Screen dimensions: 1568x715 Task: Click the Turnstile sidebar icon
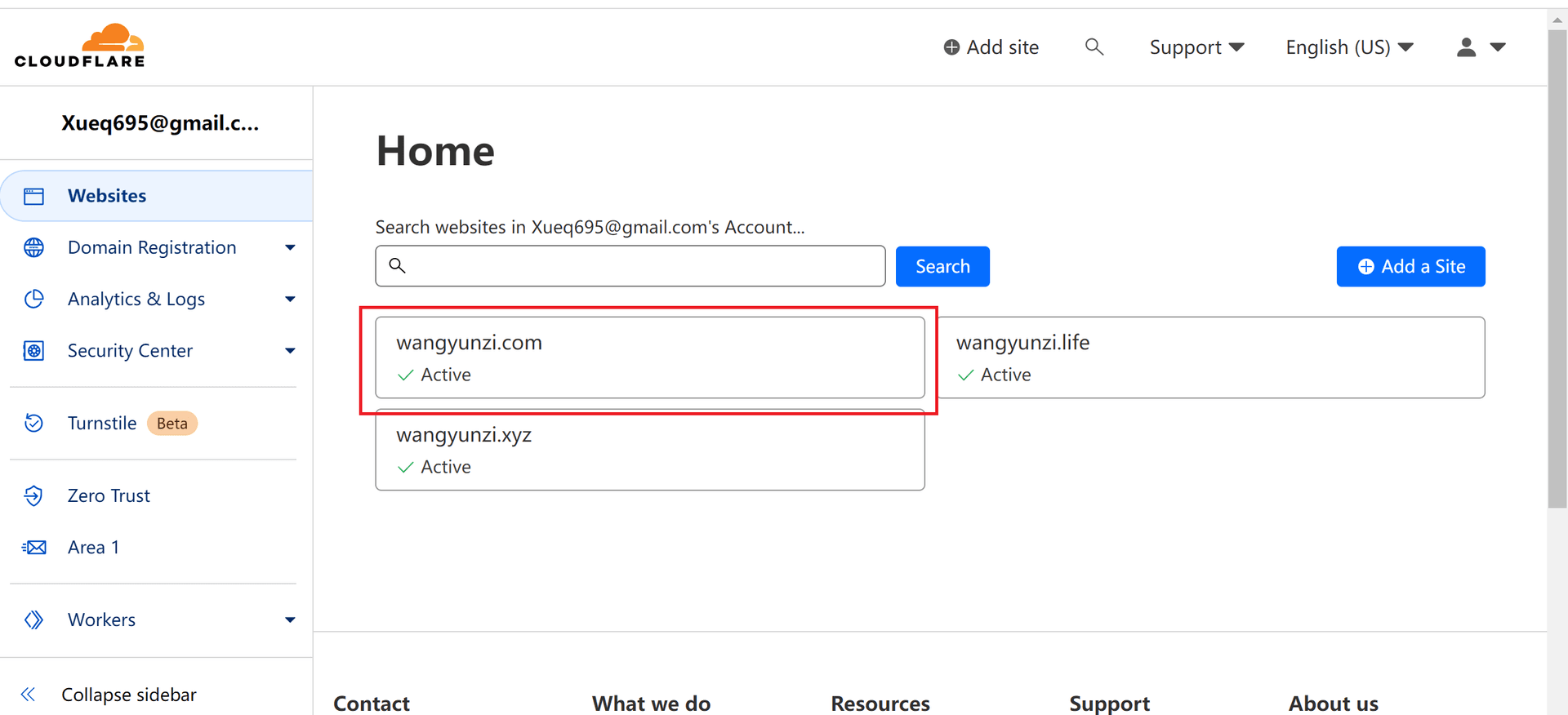click(33, 423)
